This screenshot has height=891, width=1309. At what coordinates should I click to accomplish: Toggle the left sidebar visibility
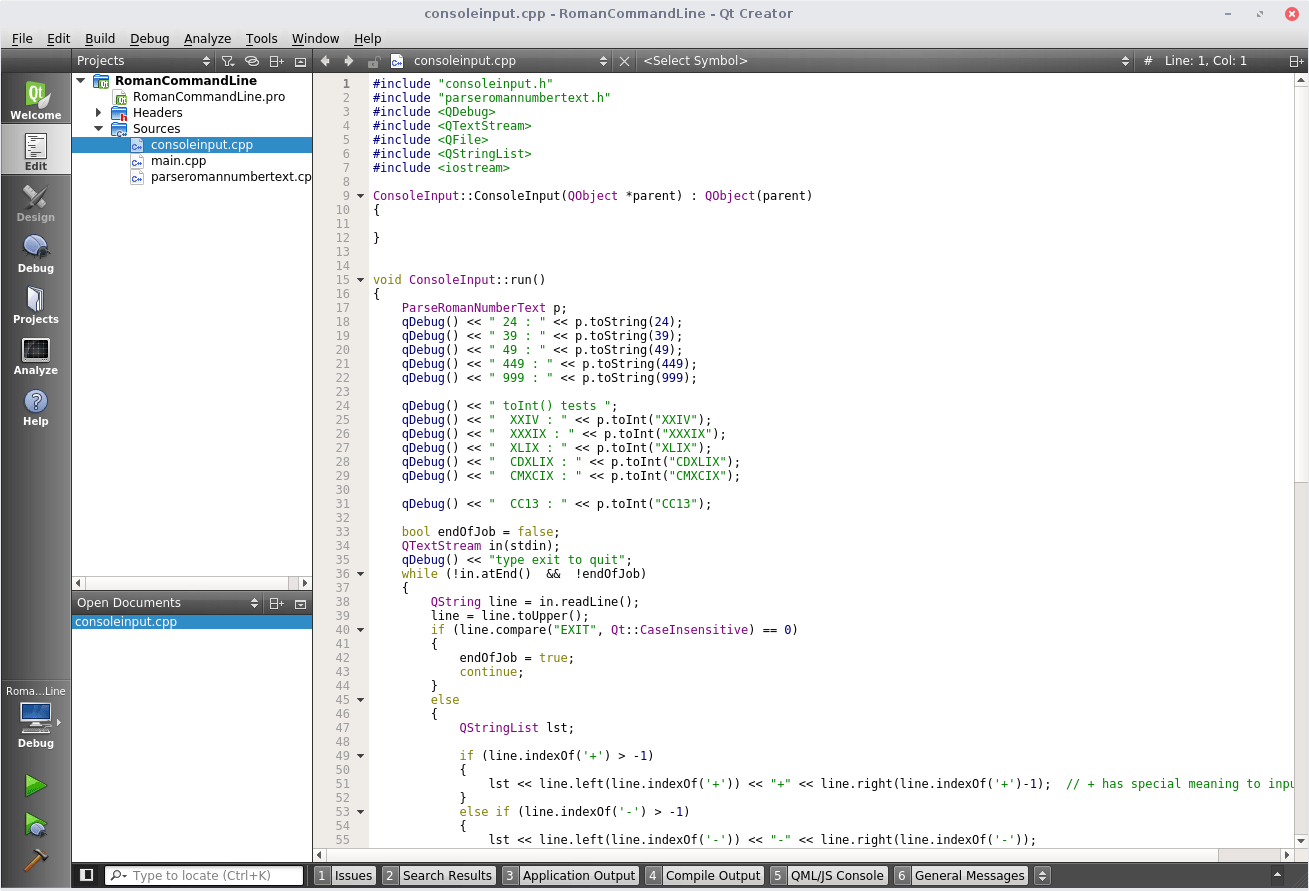(x=86, y=875)
